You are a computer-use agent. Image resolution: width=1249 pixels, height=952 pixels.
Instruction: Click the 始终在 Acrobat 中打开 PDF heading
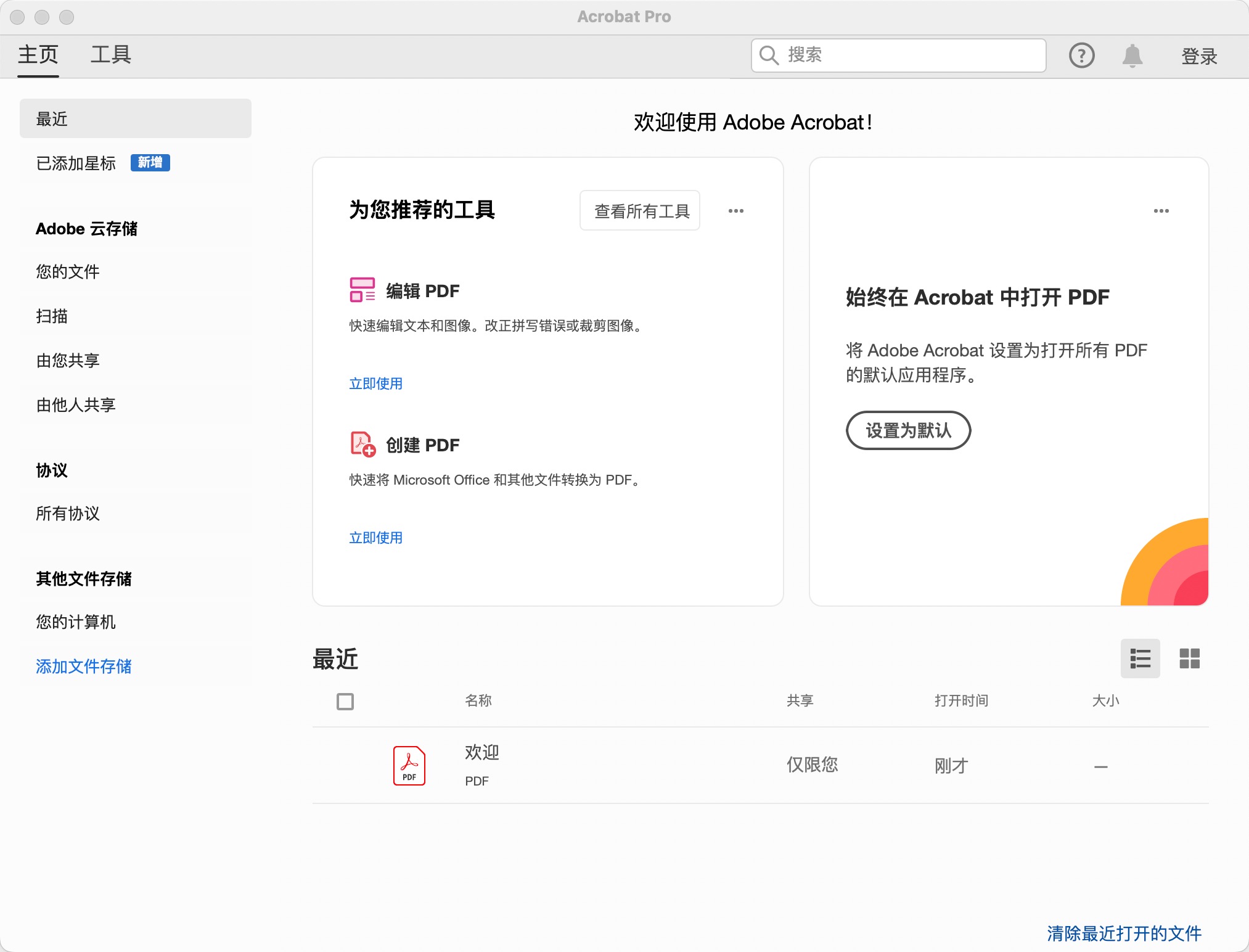click(x=978, y=297)
